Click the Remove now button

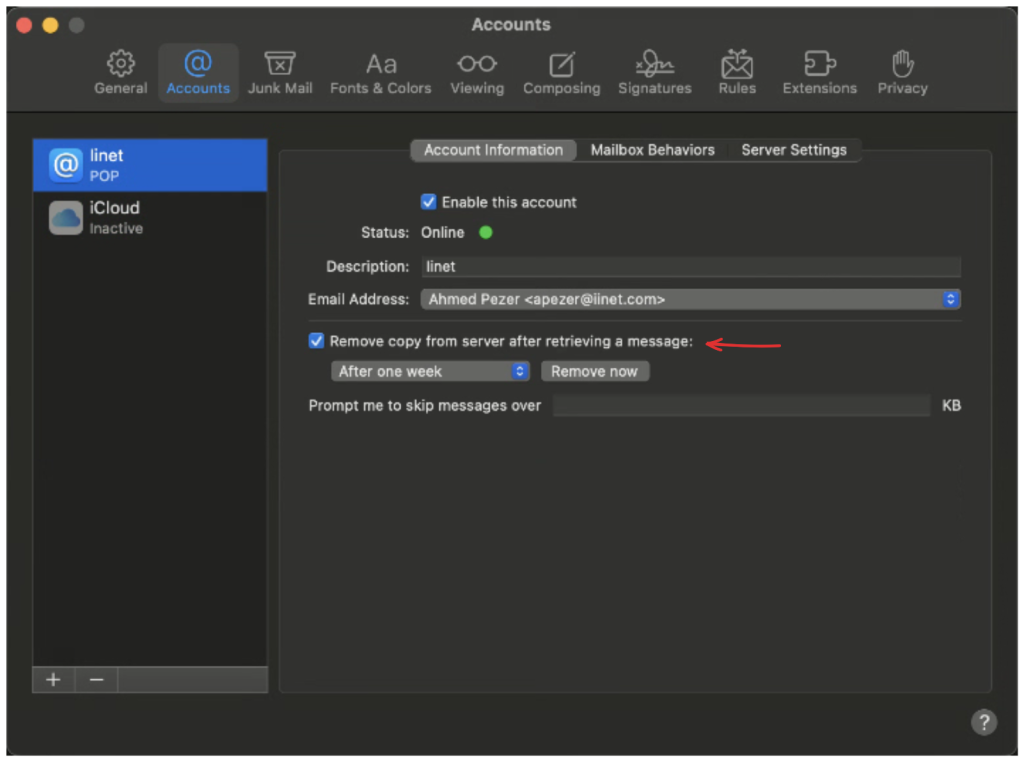tap(594, 371)
